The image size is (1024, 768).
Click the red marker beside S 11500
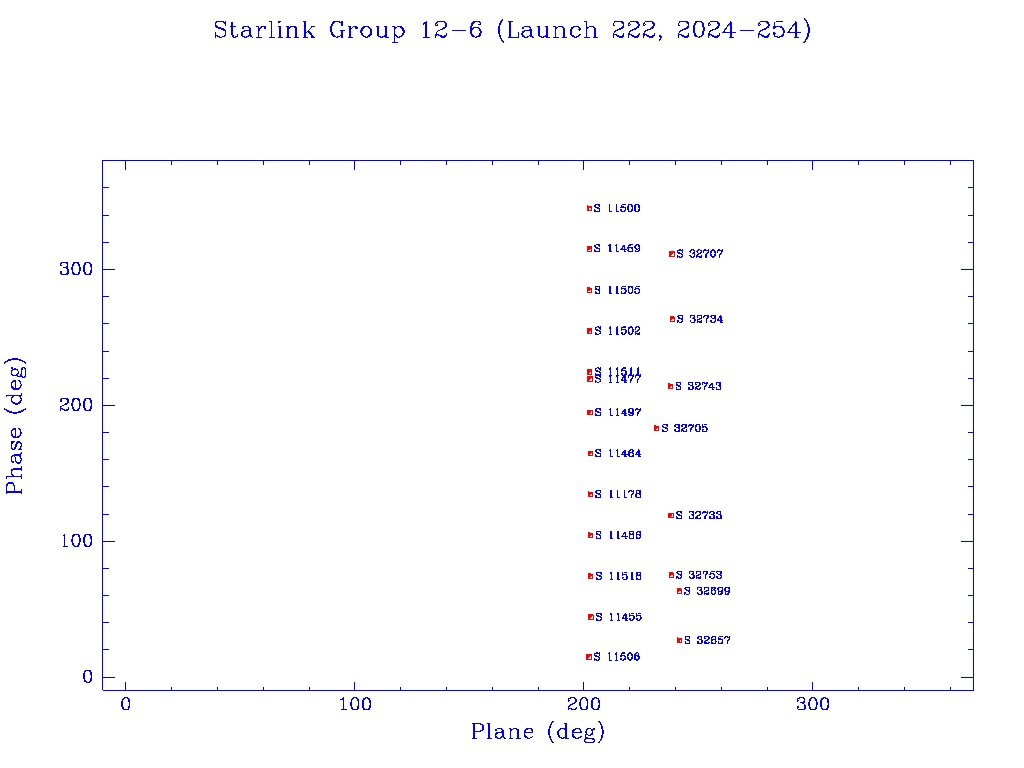click(x=589, y=208)
